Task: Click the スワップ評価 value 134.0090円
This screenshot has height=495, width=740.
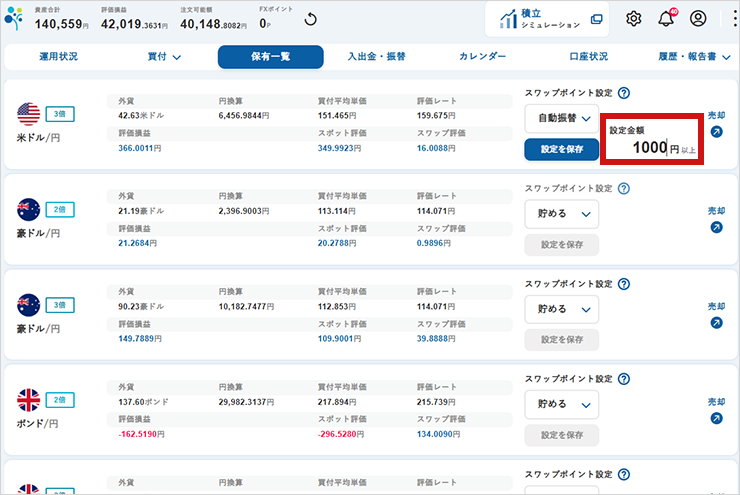Action: (x=438, y=434)
